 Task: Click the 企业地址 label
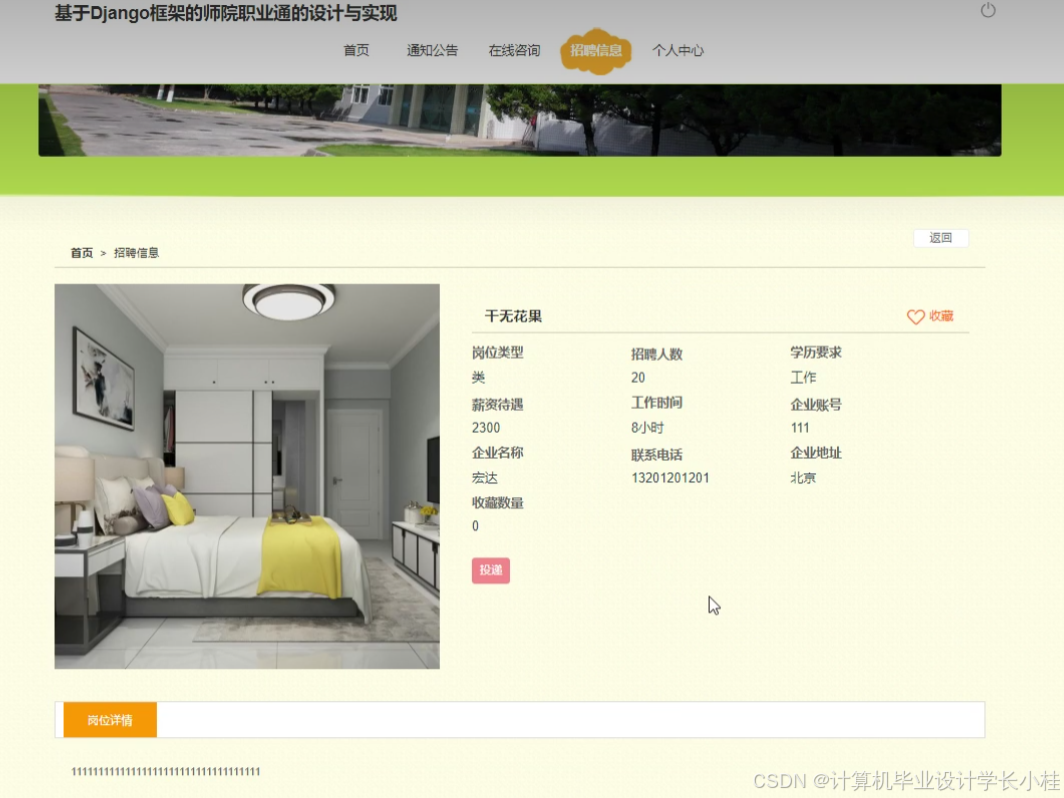click(x=816, y=453)
